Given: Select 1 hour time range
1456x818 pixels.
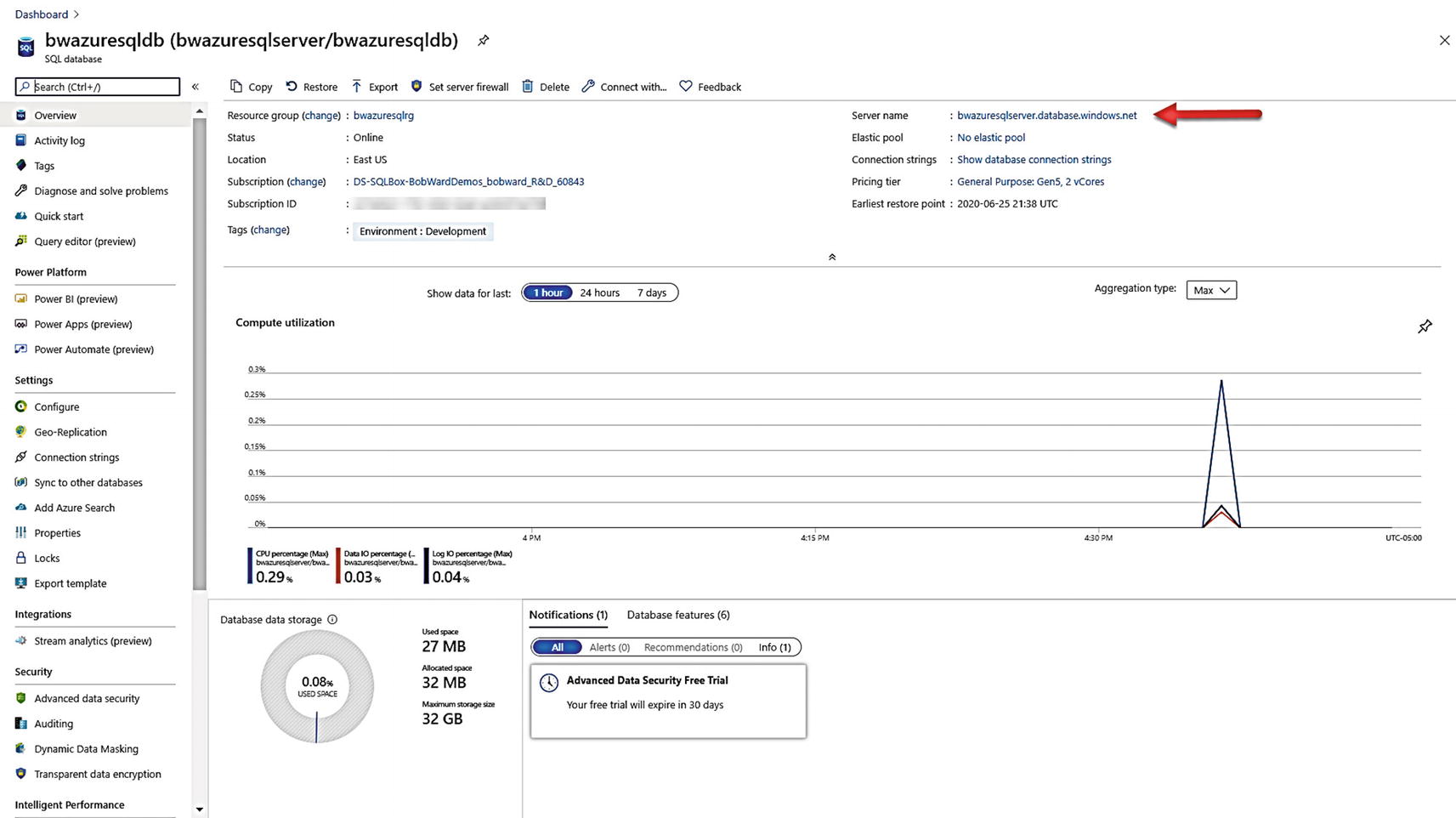Looking at the screenshot, I should click(x=548, y=293).
